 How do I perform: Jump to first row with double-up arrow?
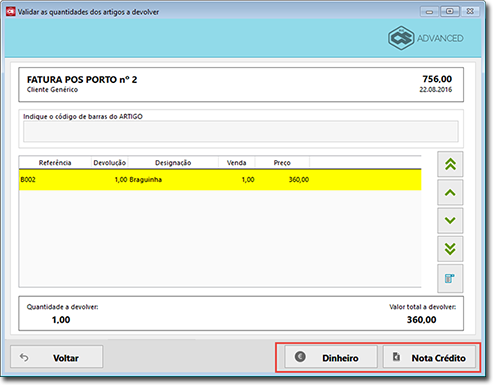pyautogui.click(x=450, y=164)
